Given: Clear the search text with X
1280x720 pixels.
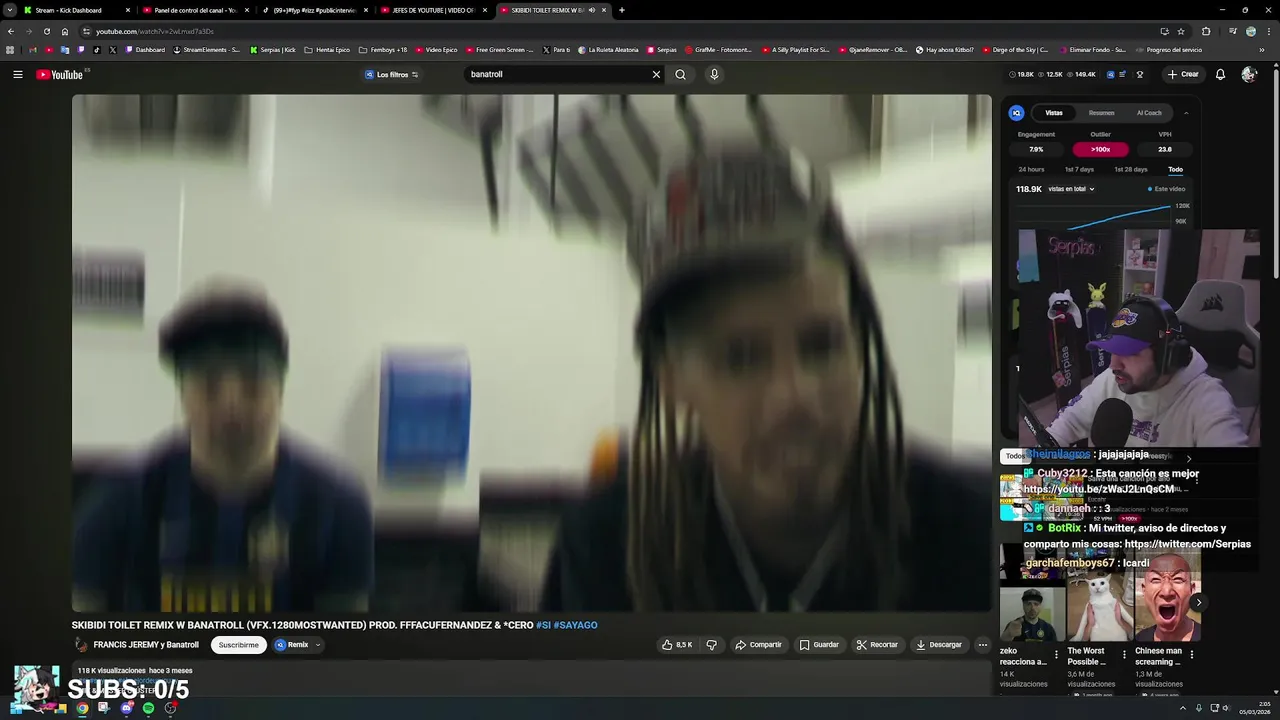Looking at the screenshot, I should click(x=656, y=74).
